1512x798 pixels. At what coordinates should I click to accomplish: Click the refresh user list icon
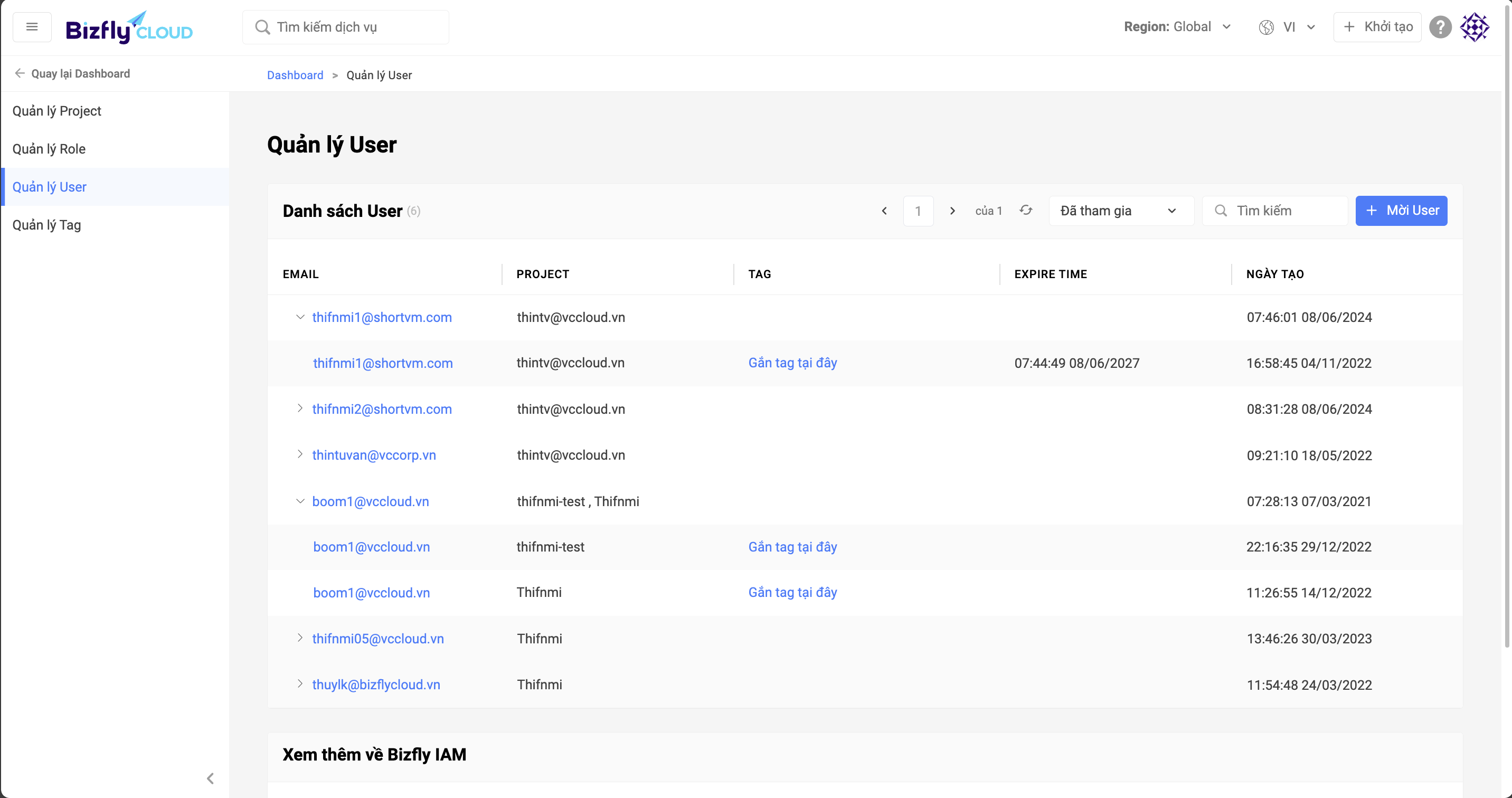[x=1025, y=211]
